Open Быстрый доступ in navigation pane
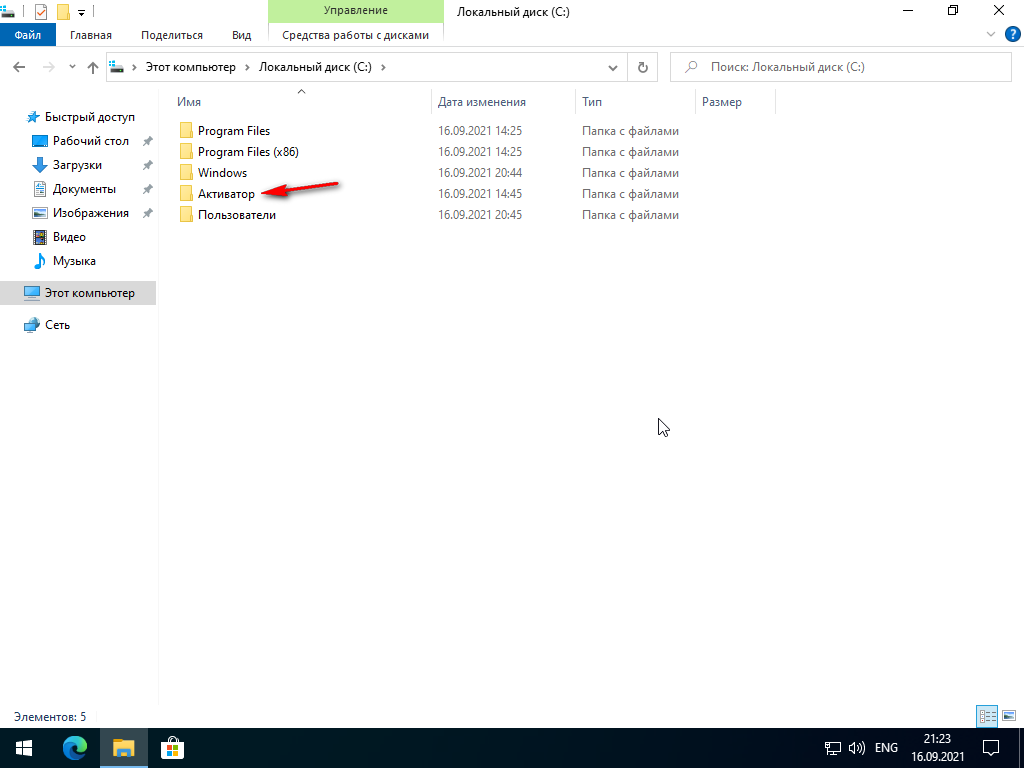Viewport: 1024px width, 768px height. pyautogui.click(x=89, y=117)
